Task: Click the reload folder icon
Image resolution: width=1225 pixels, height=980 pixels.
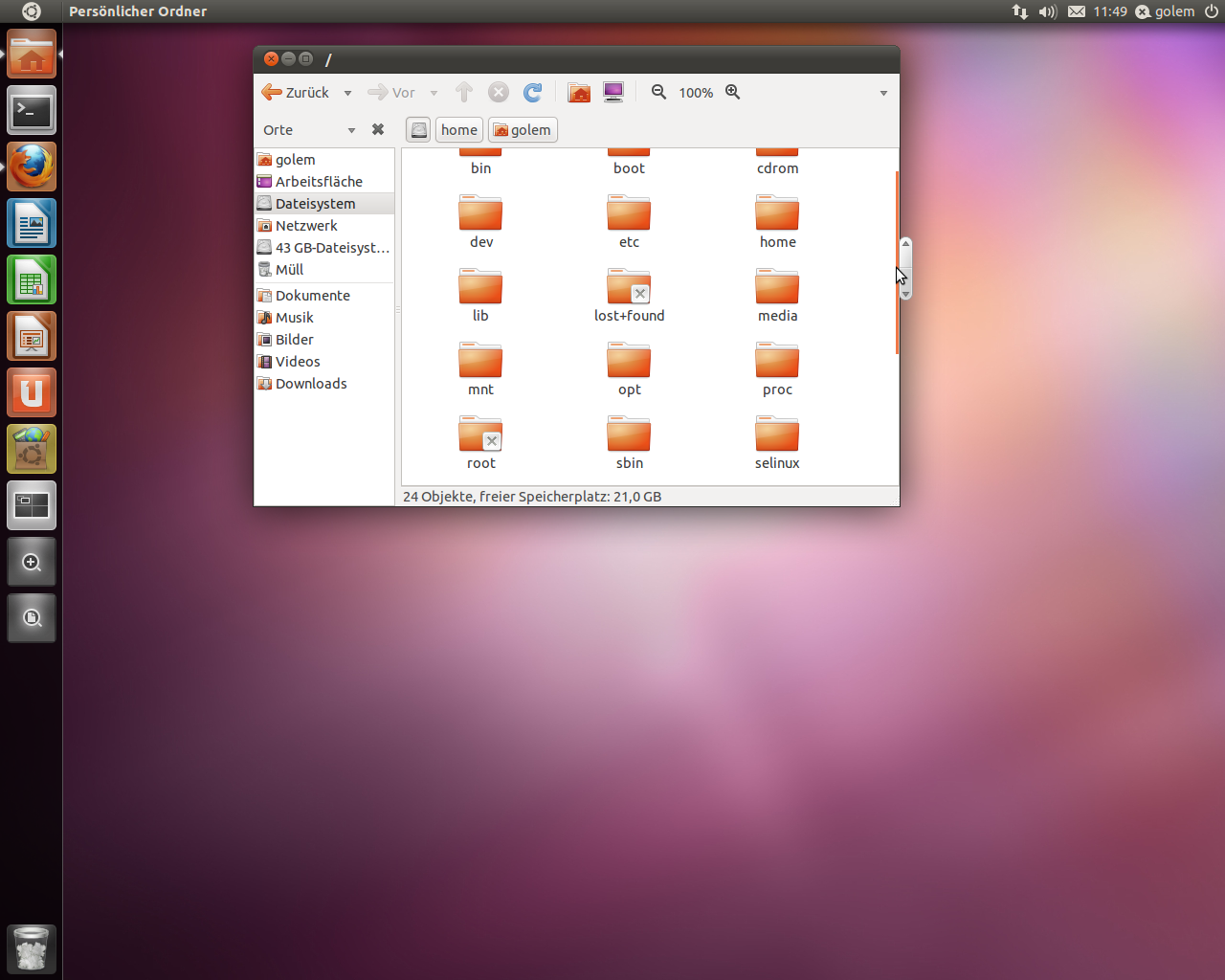Action: (533, 92)
